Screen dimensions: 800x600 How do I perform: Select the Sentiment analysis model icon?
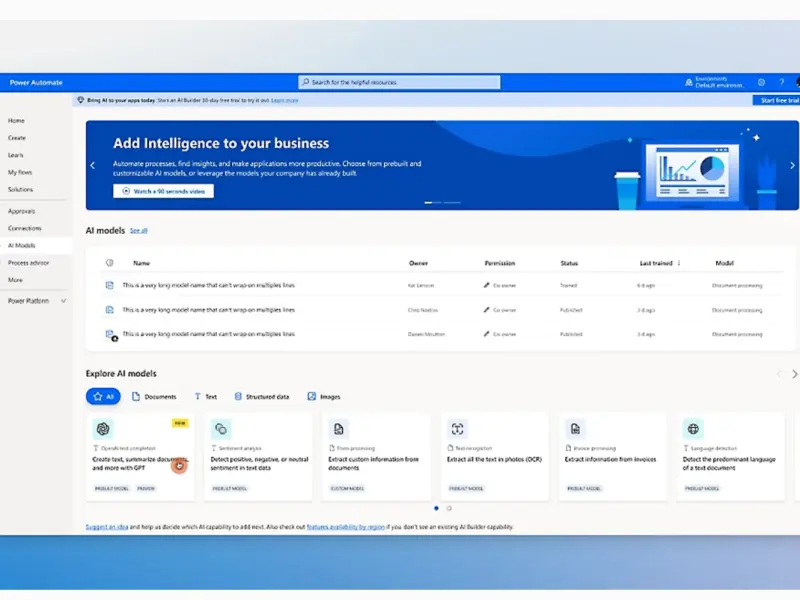tap(221, 429)
